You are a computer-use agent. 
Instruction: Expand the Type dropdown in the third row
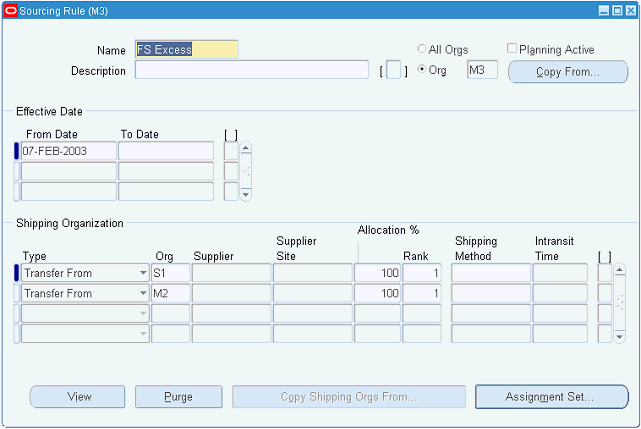pos(143,314)
